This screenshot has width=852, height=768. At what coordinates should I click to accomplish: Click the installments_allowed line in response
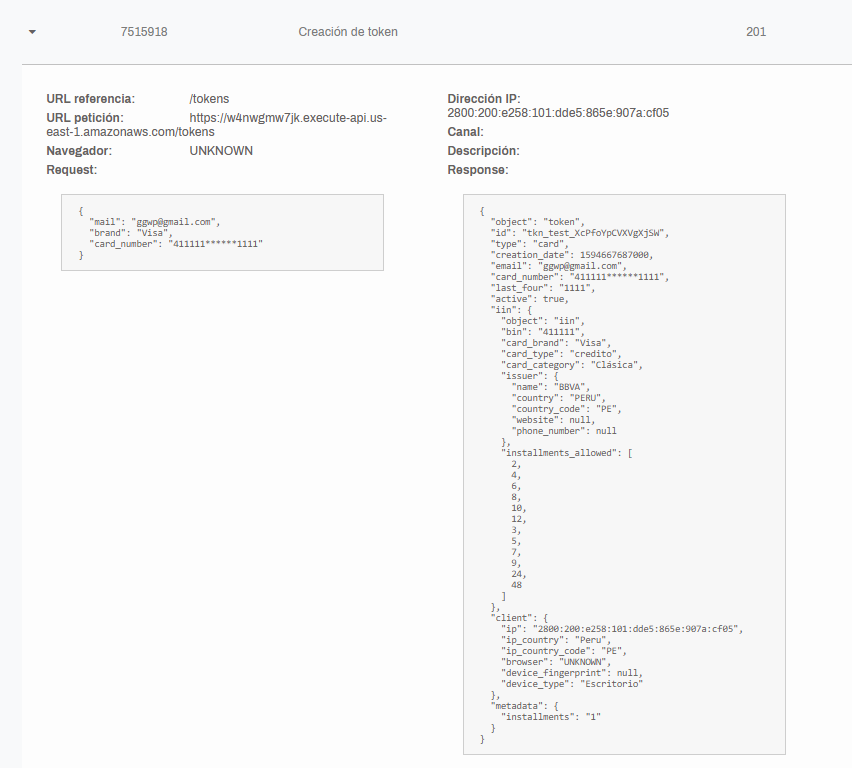[x=567, y=453]
